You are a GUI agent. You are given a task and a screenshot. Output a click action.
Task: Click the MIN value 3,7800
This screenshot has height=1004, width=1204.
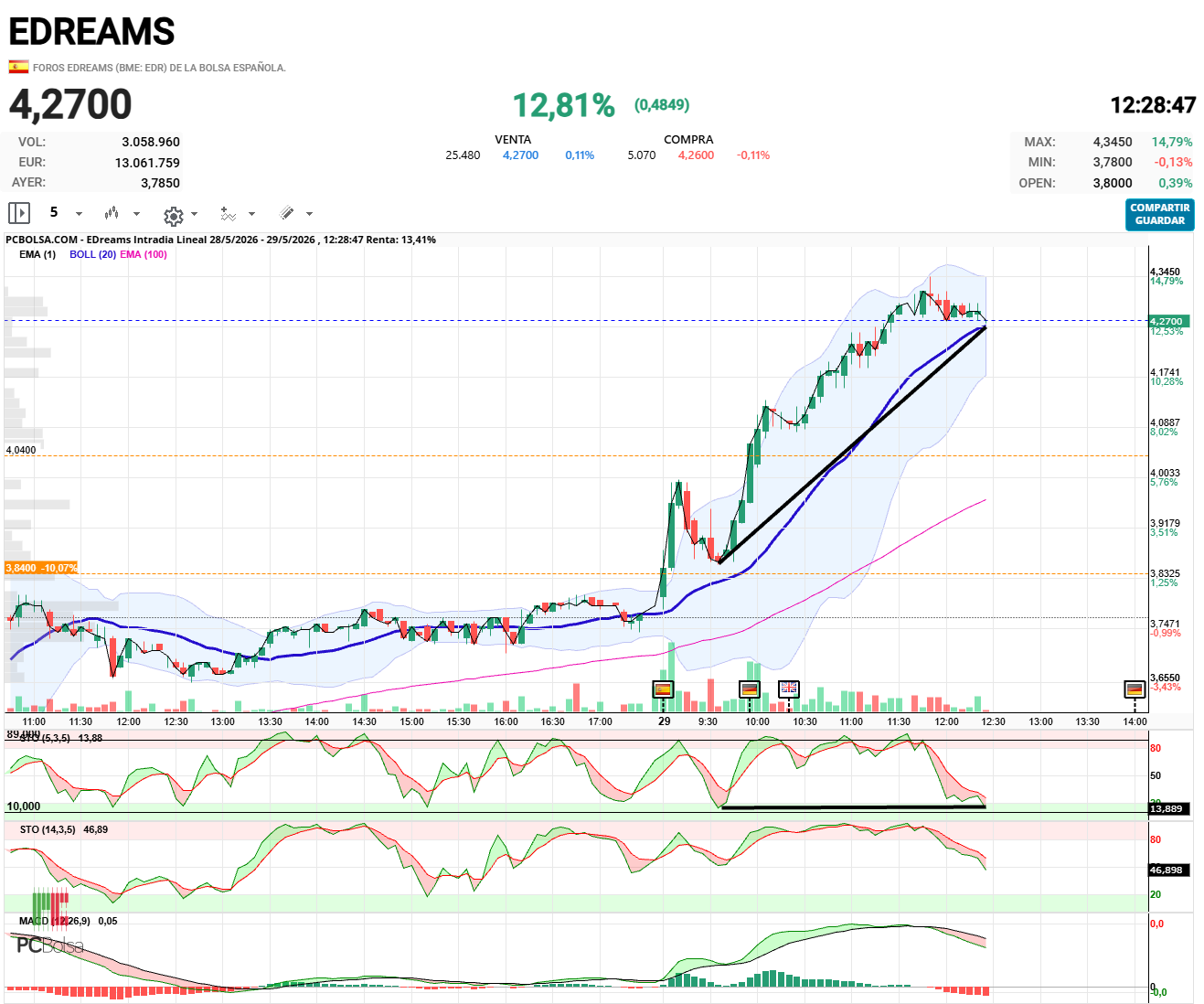(1113, 162)
